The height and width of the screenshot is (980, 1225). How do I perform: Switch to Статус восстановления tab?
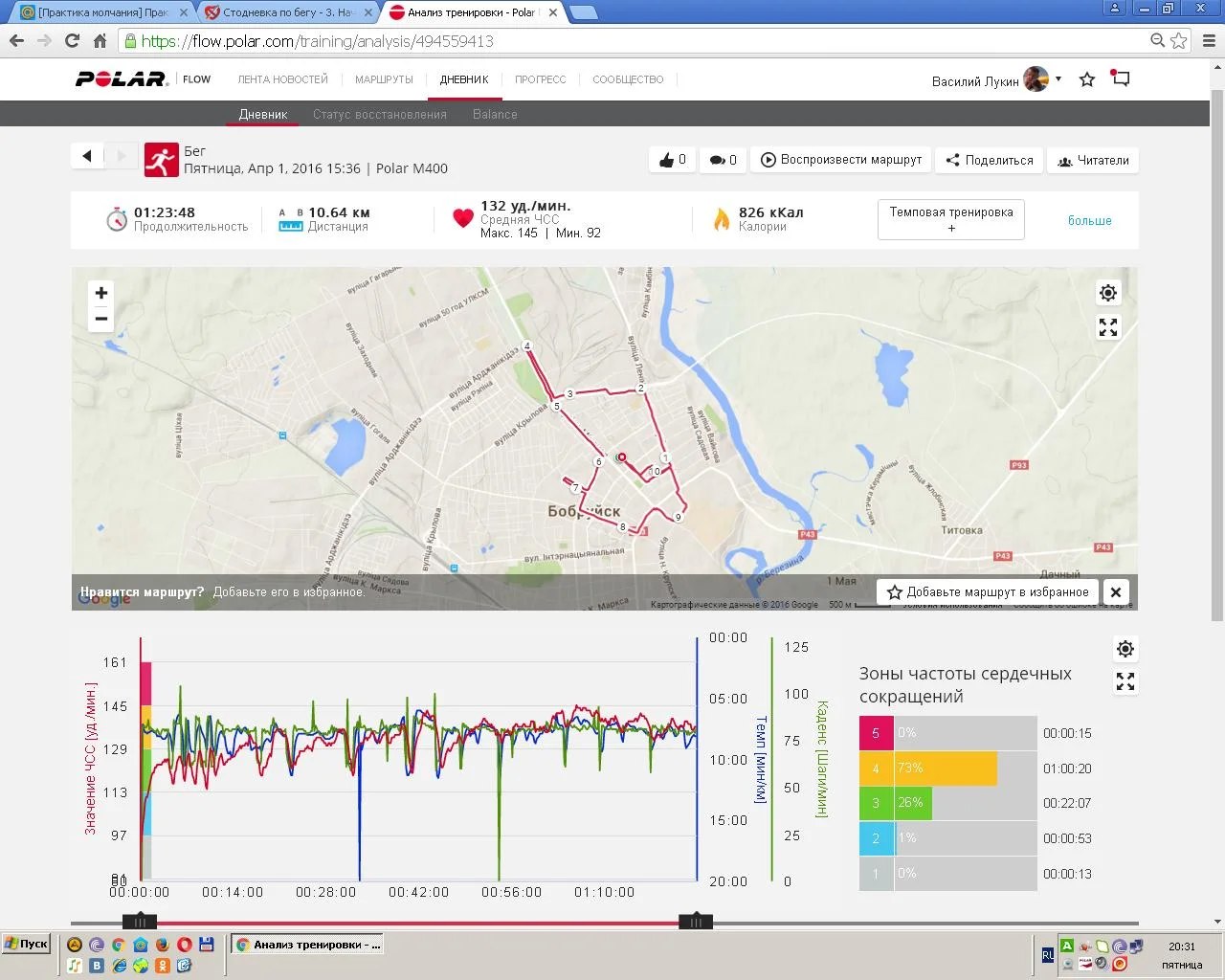(379, 114)
